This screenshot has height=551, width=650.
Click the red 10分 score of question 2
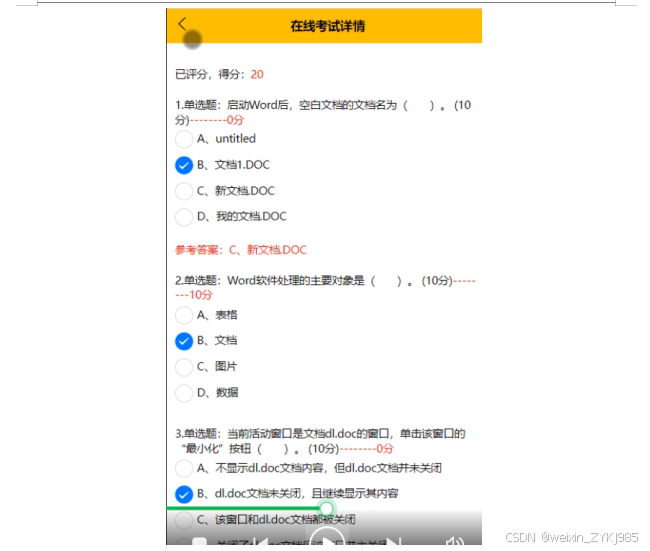coord(201,295)
